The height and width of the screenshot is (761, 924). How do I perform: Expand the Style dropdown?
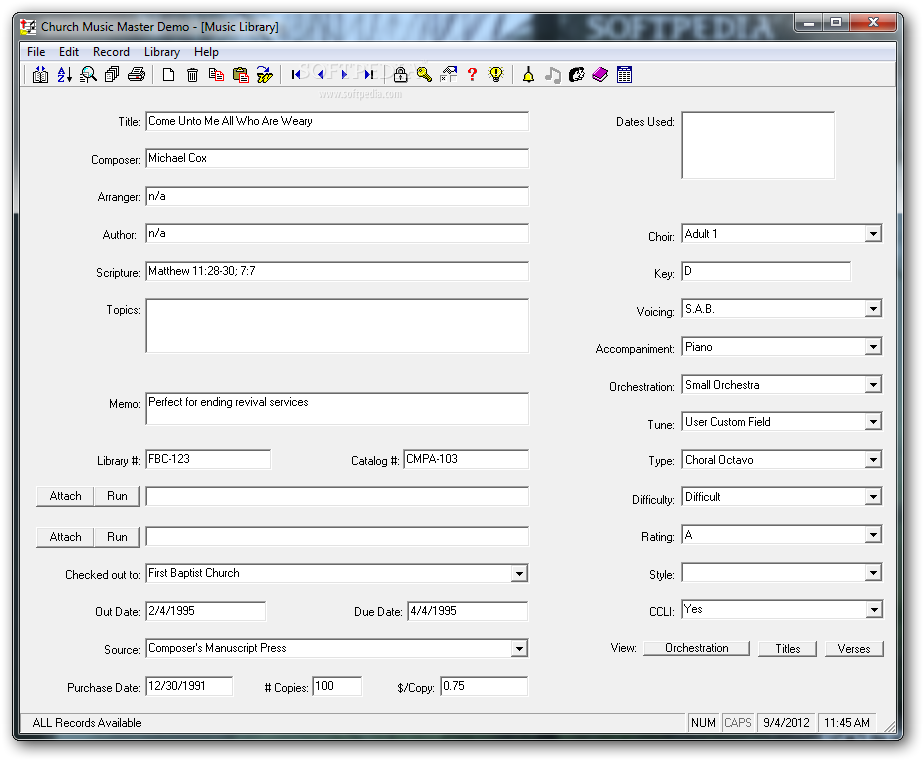point(873,572)
